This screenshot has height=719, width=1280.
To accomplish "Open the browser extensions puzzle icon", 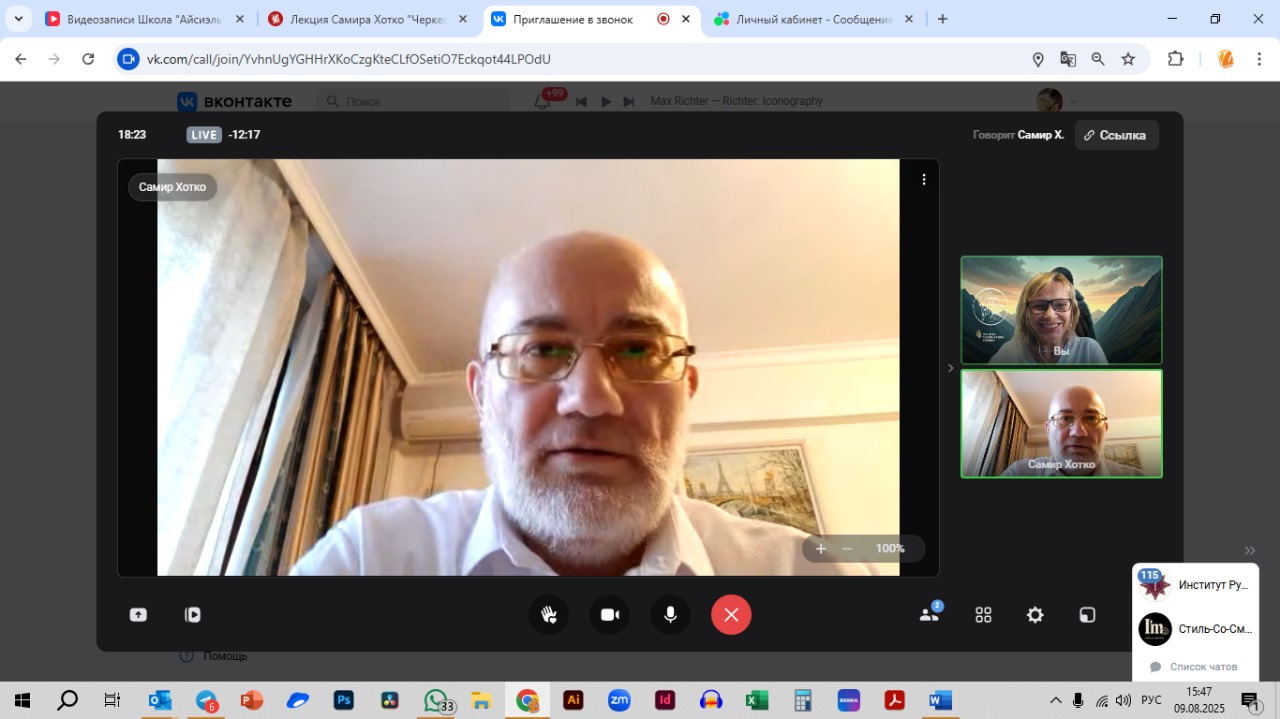I will pos(1176,59).
